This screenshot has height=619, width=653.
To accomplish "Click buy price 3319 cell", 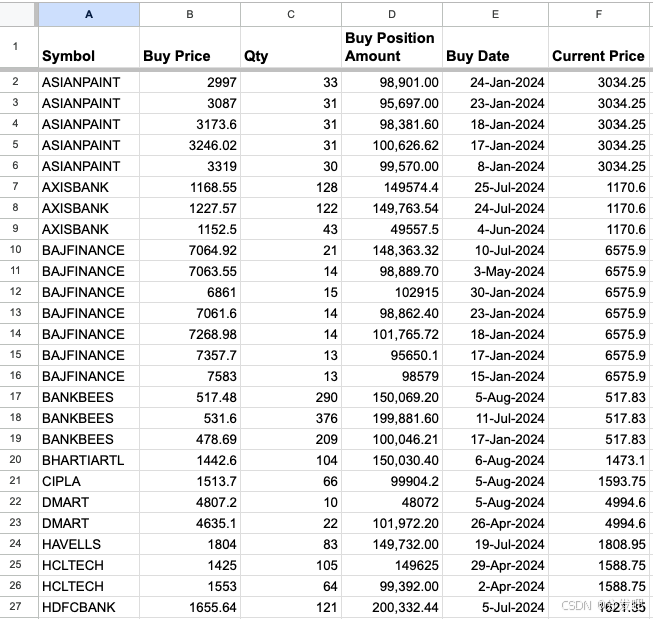I will pyautogui.click(x=190, y=166).
